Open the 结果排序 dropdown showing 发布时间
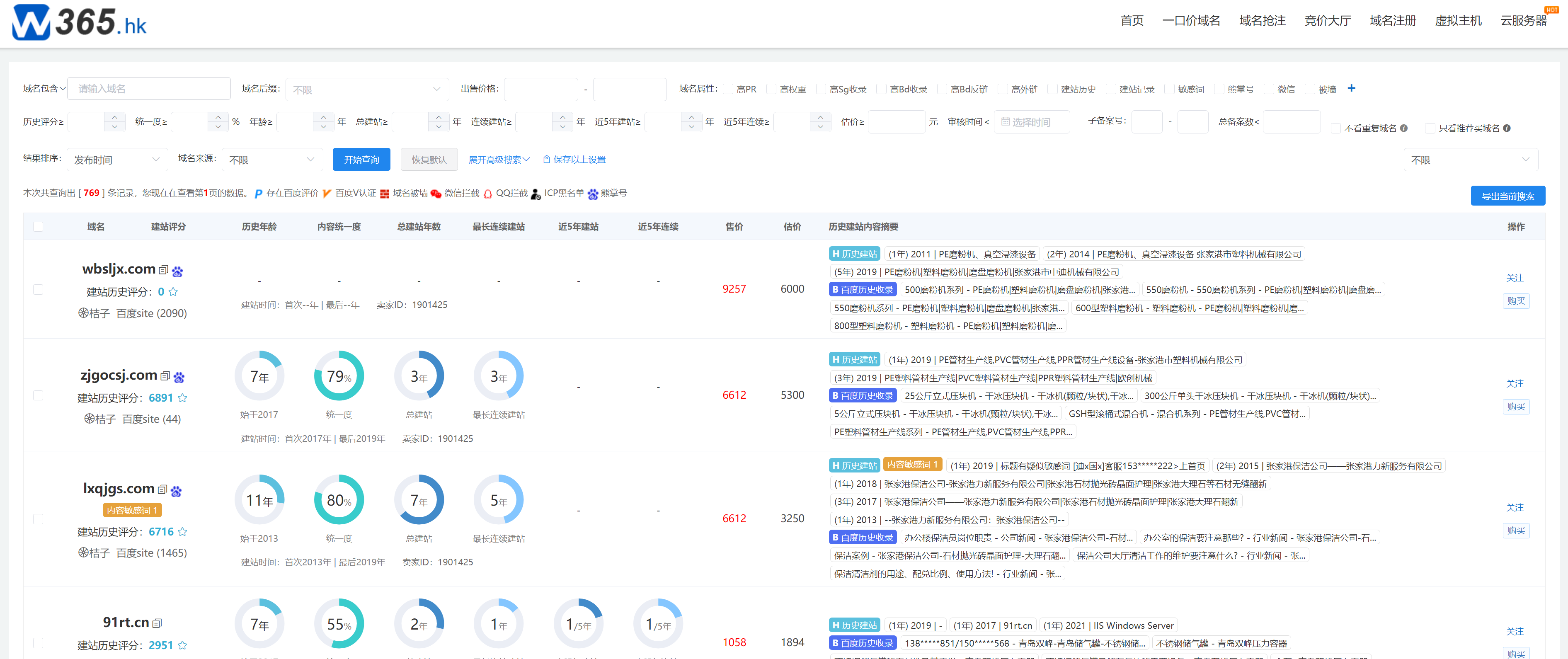The width and height of the screenshot is (1568, 659). pyautogui.click(x=117, y=160)
